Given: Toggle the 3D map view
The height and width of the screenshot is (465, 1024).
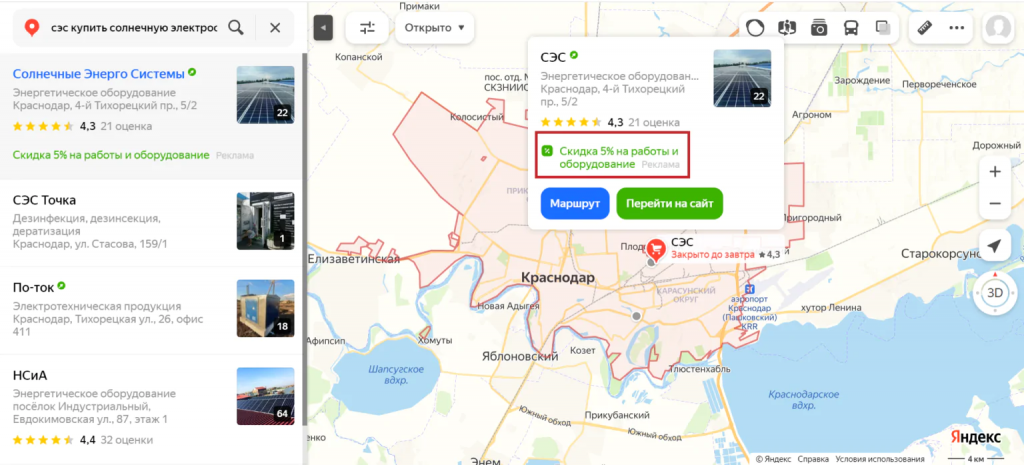Looking at the screenshot, I should [x=995, y=293].
